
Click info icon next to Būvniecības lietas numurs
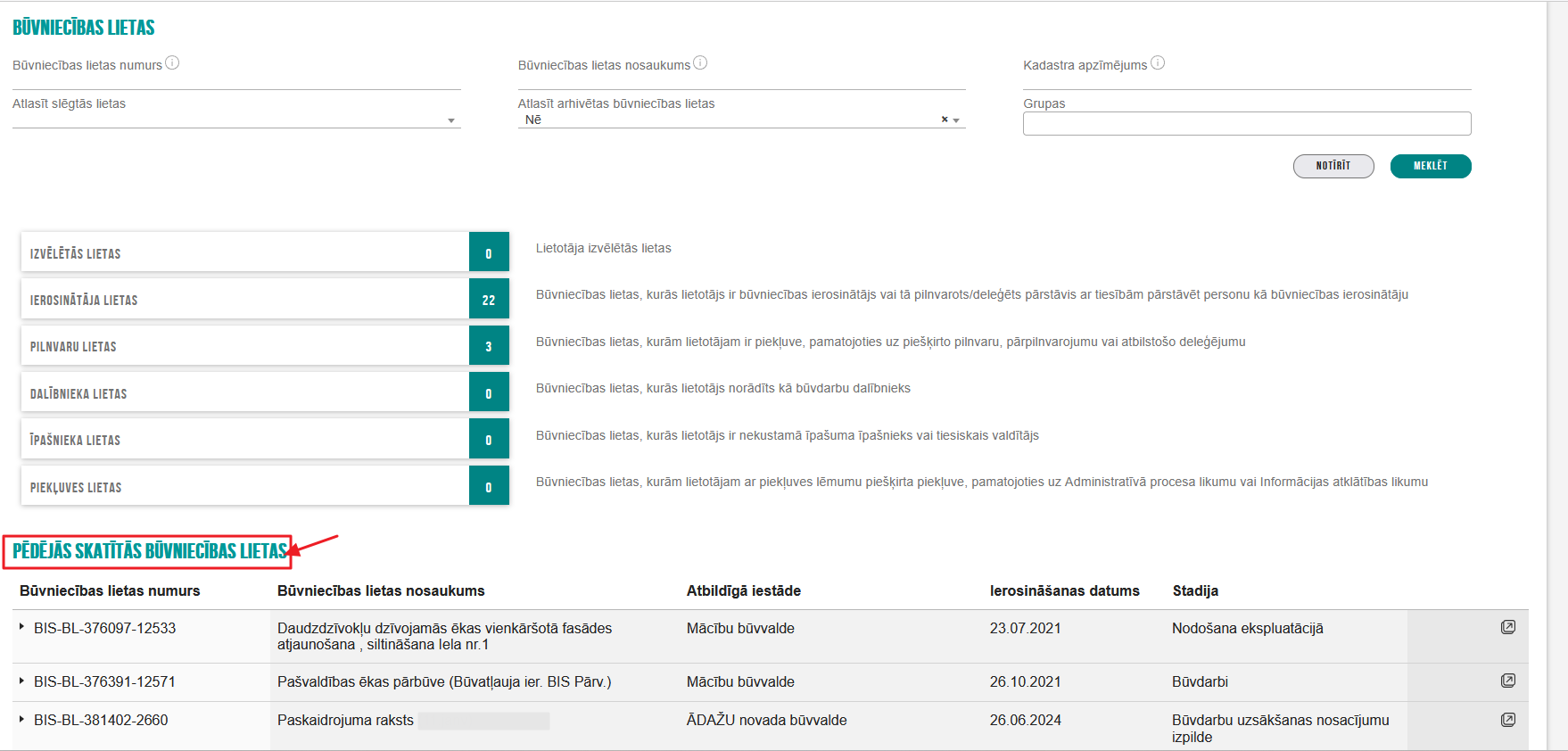click(x=172, y=62)
